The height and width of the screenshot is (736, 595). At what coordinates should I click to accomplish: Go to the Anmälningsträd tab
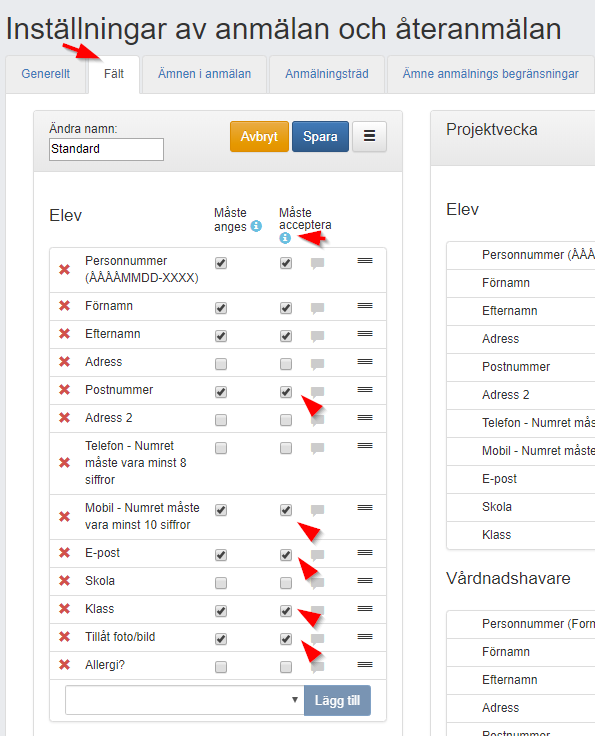(327, 74)
